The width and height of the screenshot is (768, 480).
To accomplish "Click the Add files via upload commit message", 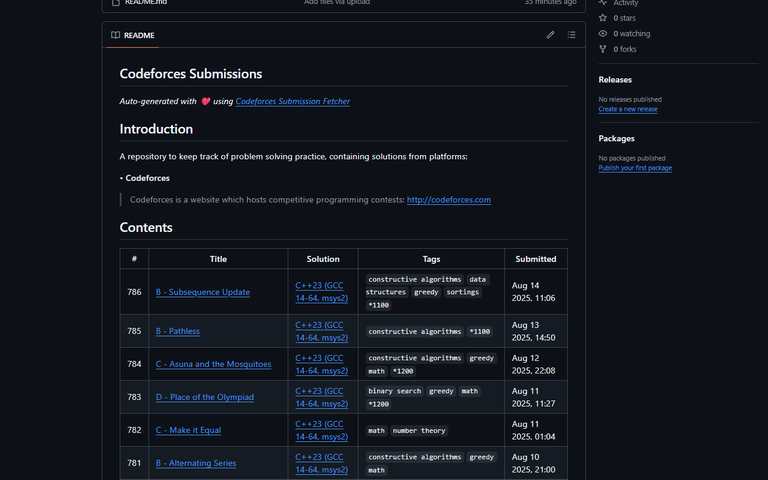I will (x=337, y=2).
